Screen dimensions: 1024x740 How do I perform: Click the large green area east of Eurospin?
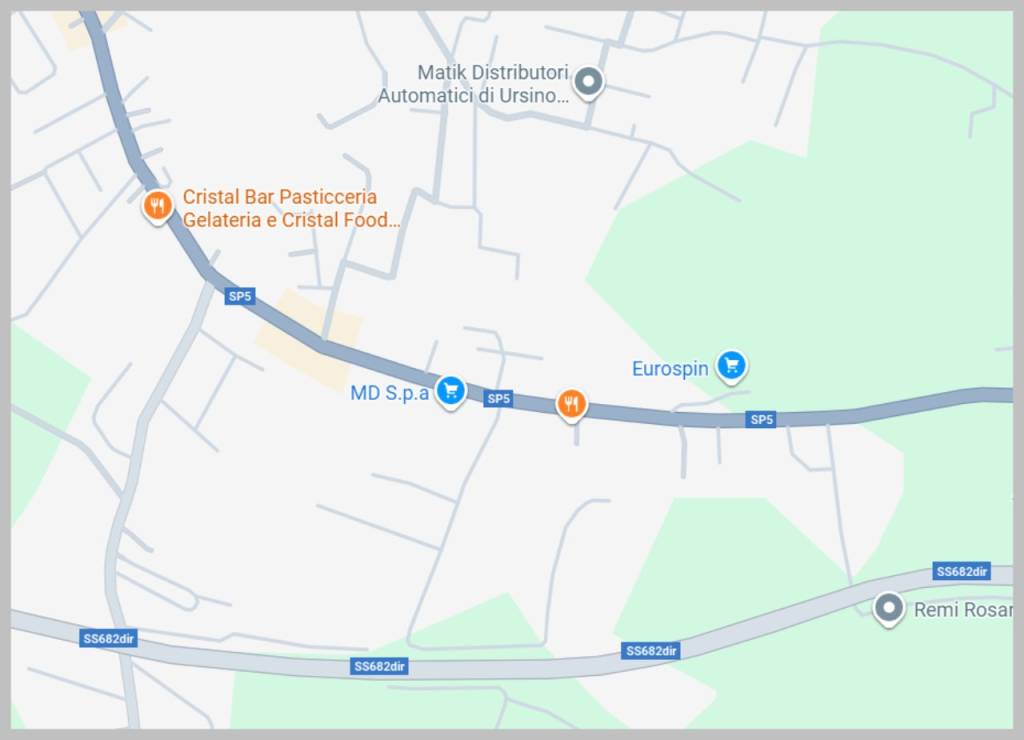[x=849, y=261]
